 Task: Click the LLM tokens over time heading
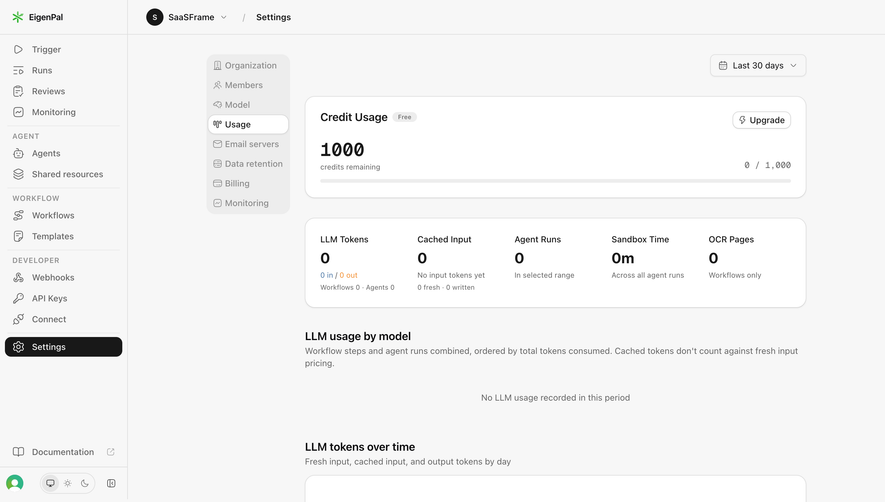click(x=360, y=447)
